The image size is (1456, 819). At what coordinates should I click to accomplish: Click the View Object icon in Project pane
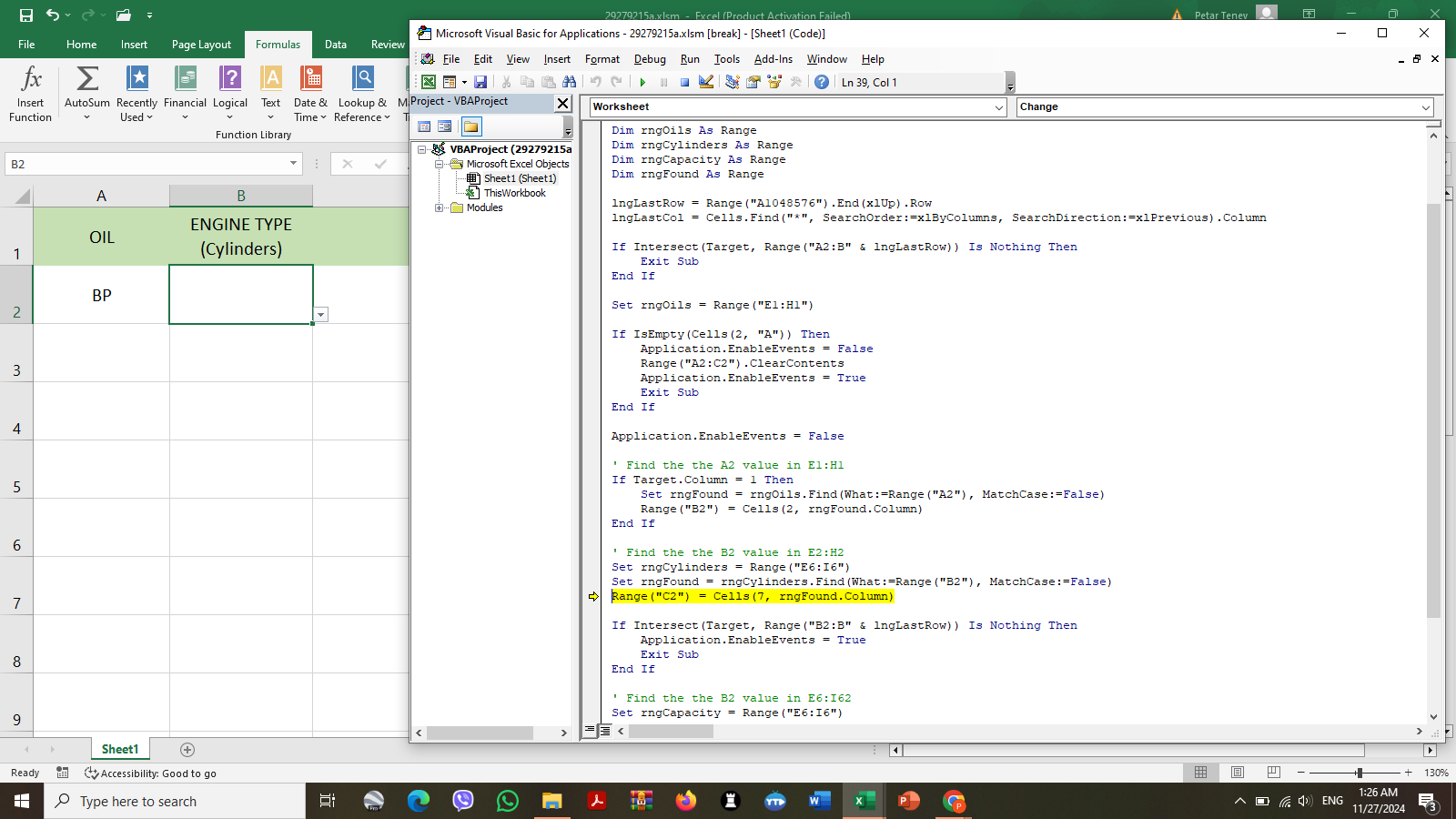point(445,126)
